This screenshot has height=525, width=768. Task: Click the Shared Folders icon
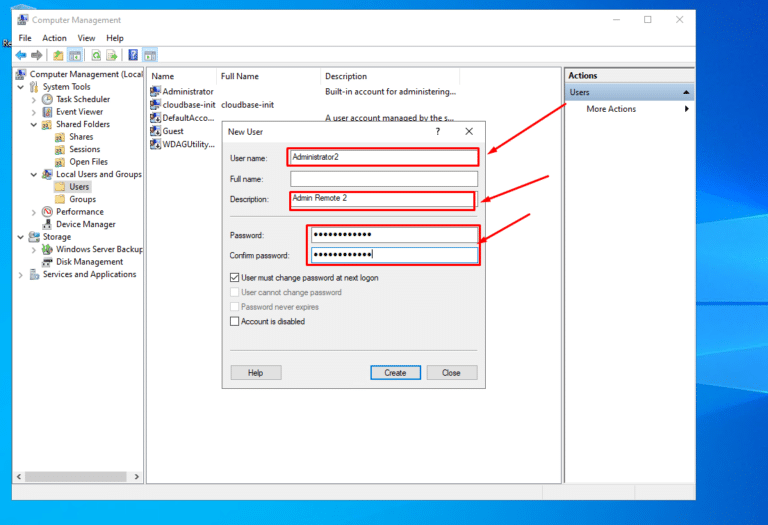click(x=47, y=124)
